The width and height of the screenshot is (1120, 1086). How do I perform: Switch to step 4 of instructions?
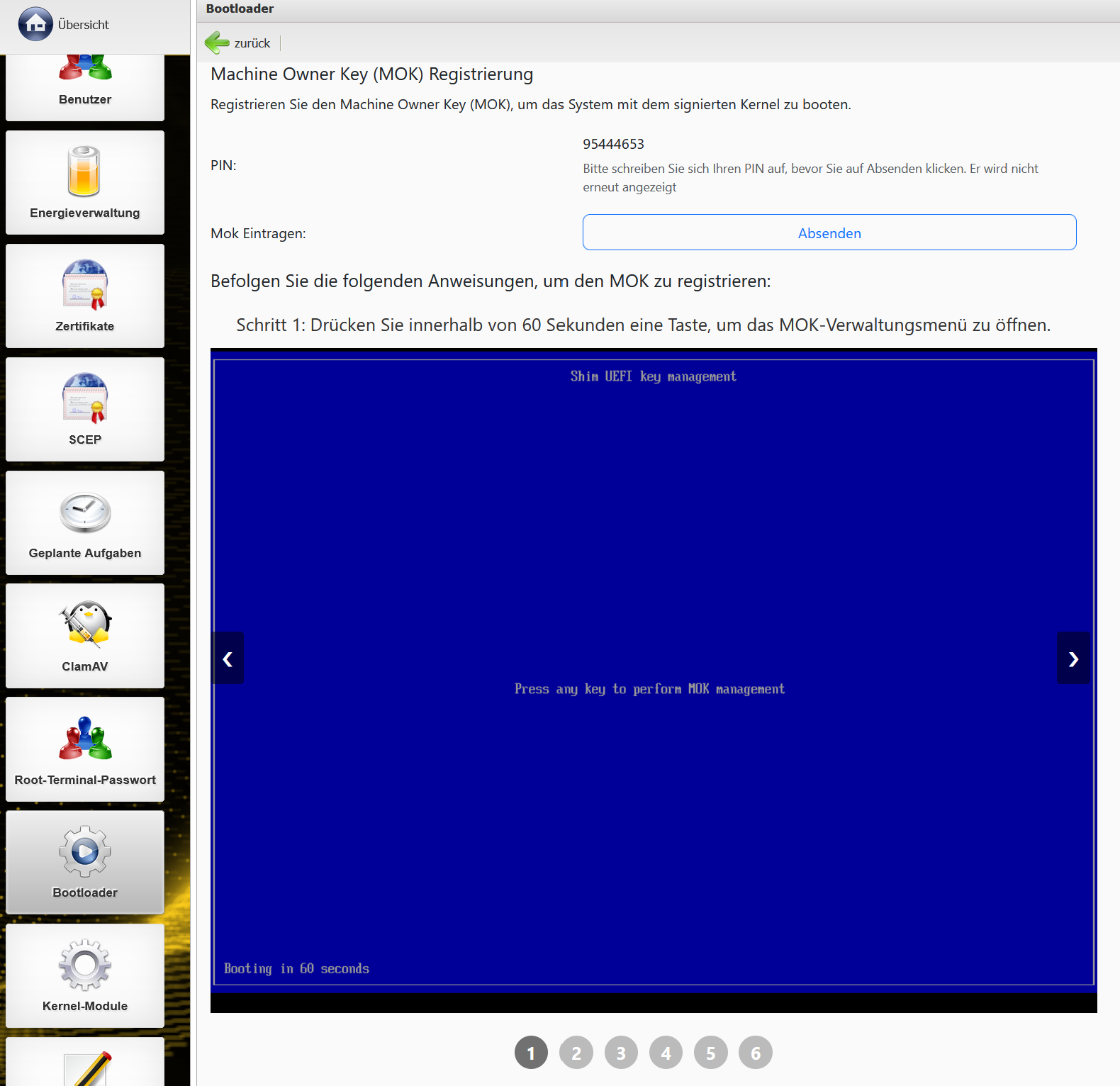click(x=666, y=1053)
